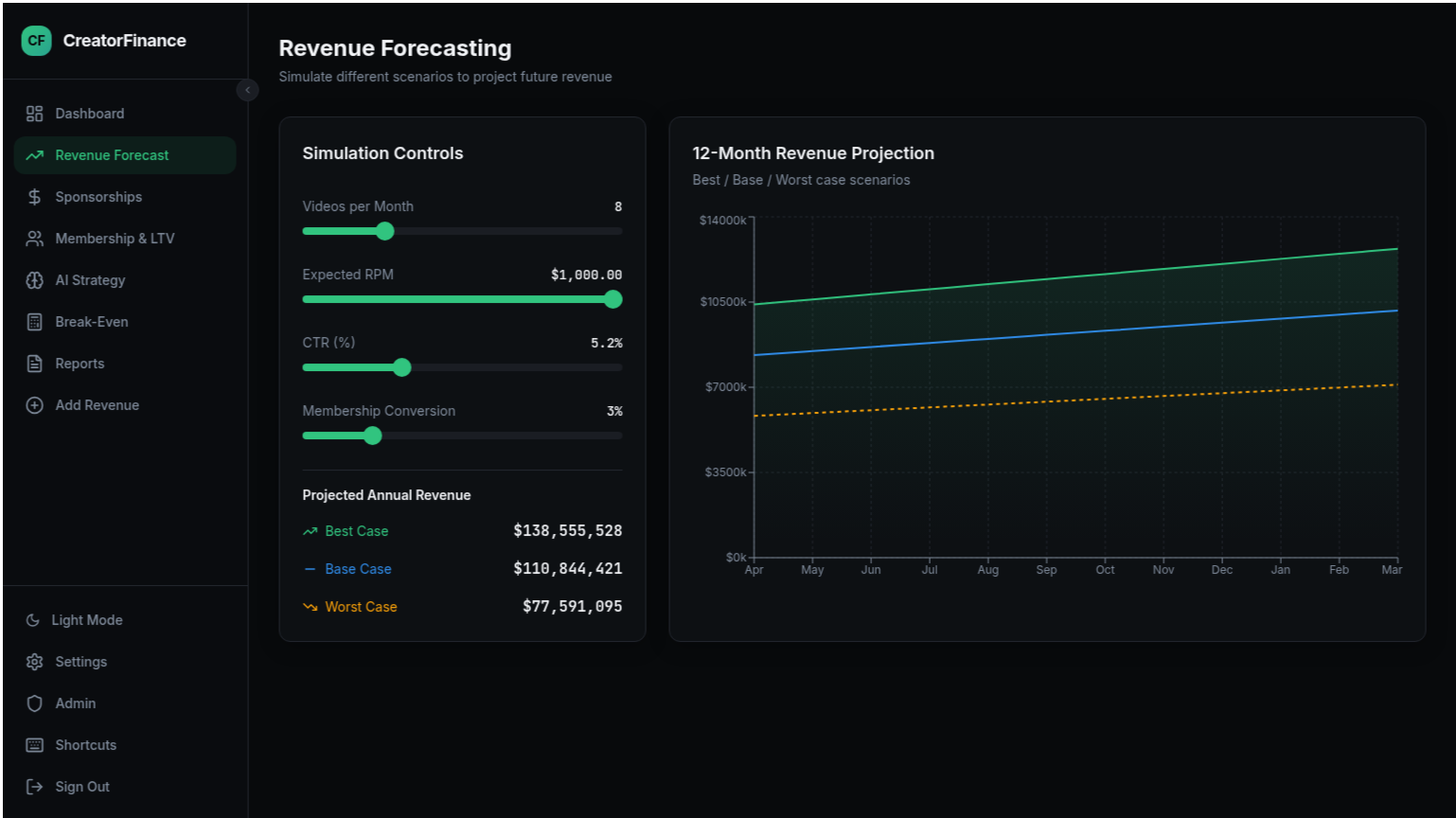Open the Shortcuts keyboard icon
This screenshot has height=818, width=1456.
(34, 744)
